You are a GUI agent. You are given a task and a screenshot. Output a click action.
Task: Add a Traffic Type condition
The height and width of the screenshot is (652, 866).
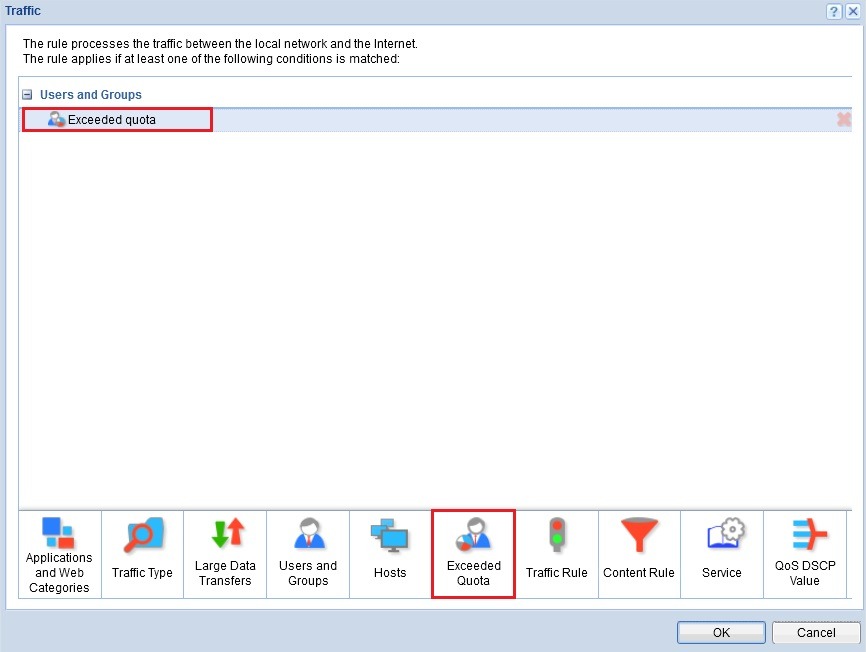(x=142, y=554)
